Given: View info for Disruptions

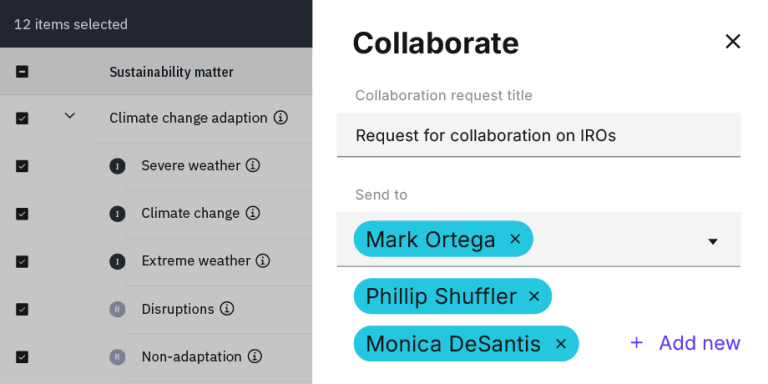Looking at the screenshot, I should (227, 309).
